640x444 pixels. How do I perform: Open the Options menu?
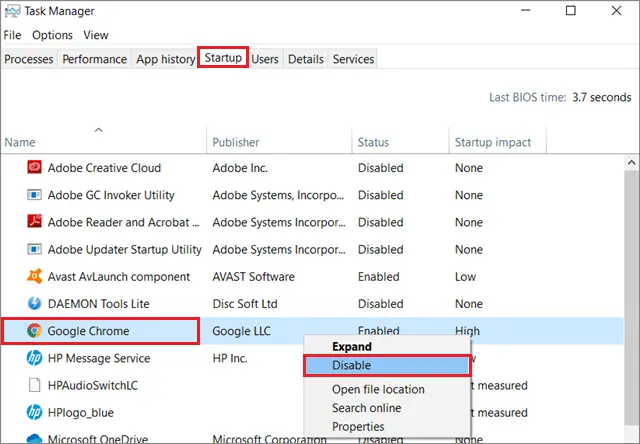tap(52, 35)
